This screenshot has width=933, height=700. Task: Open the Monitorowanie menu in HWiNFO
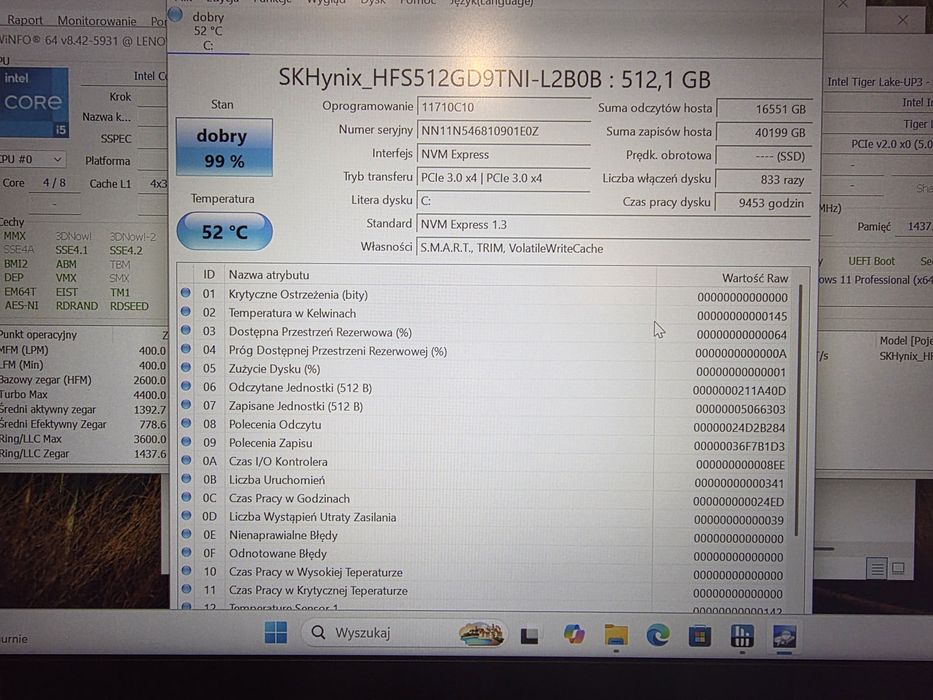pos(96,21)
